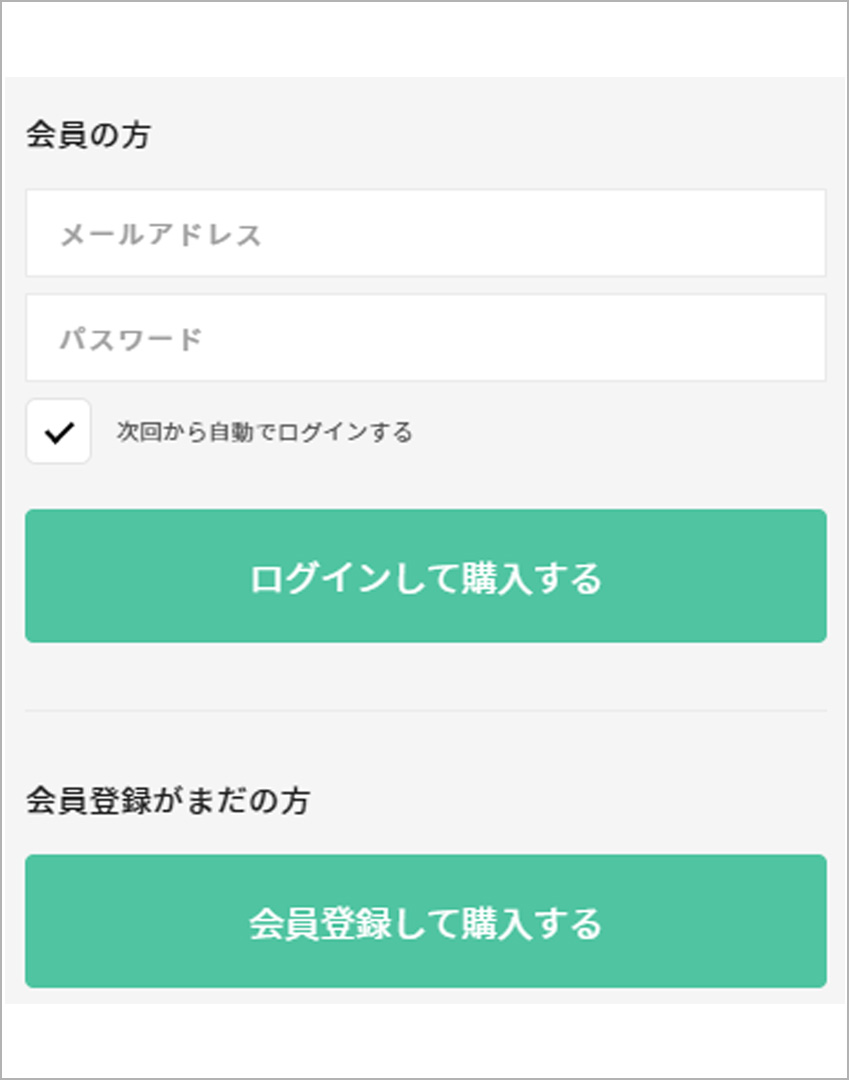The width and height of the screenshot is (849, 1080).
Task: Select the 会員の方 heading
Action: click(x=89, y=134)
